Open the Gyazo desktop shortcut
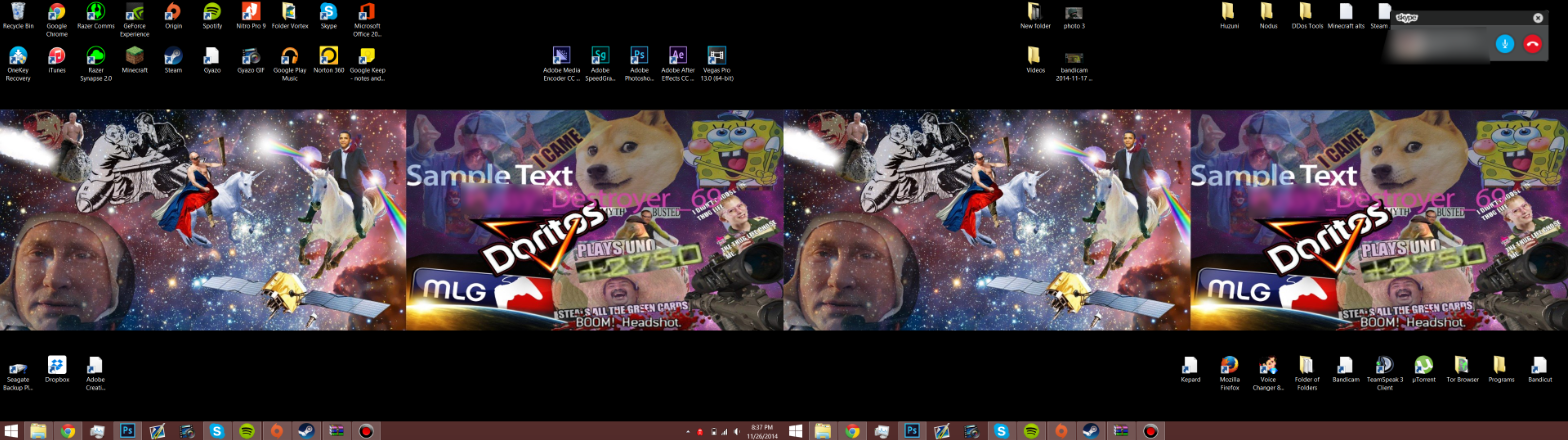1568x440 pixels. click(212, 61)
